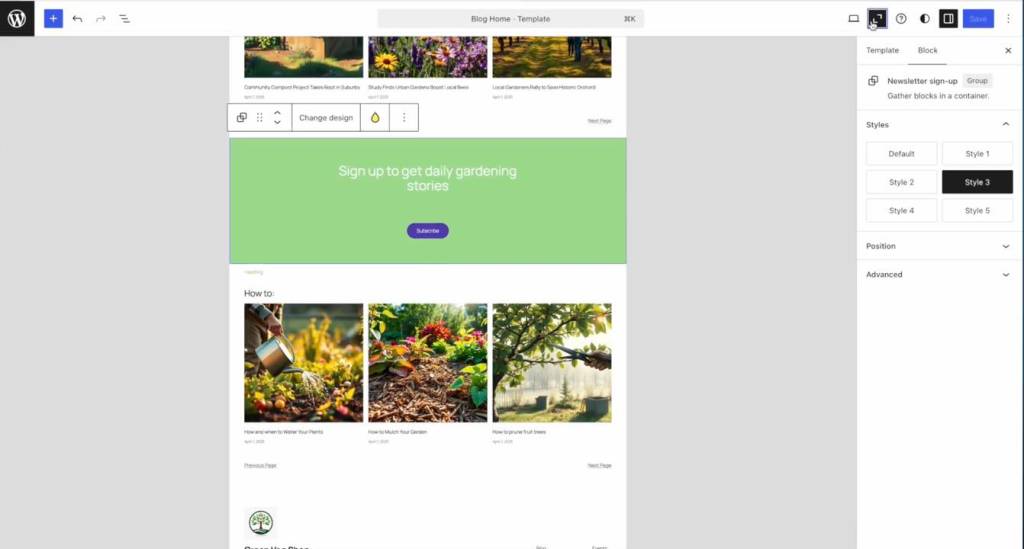Open block toolbar more options
The height and width of the screenshot is (549, 1024).
(x=404, y=118)
